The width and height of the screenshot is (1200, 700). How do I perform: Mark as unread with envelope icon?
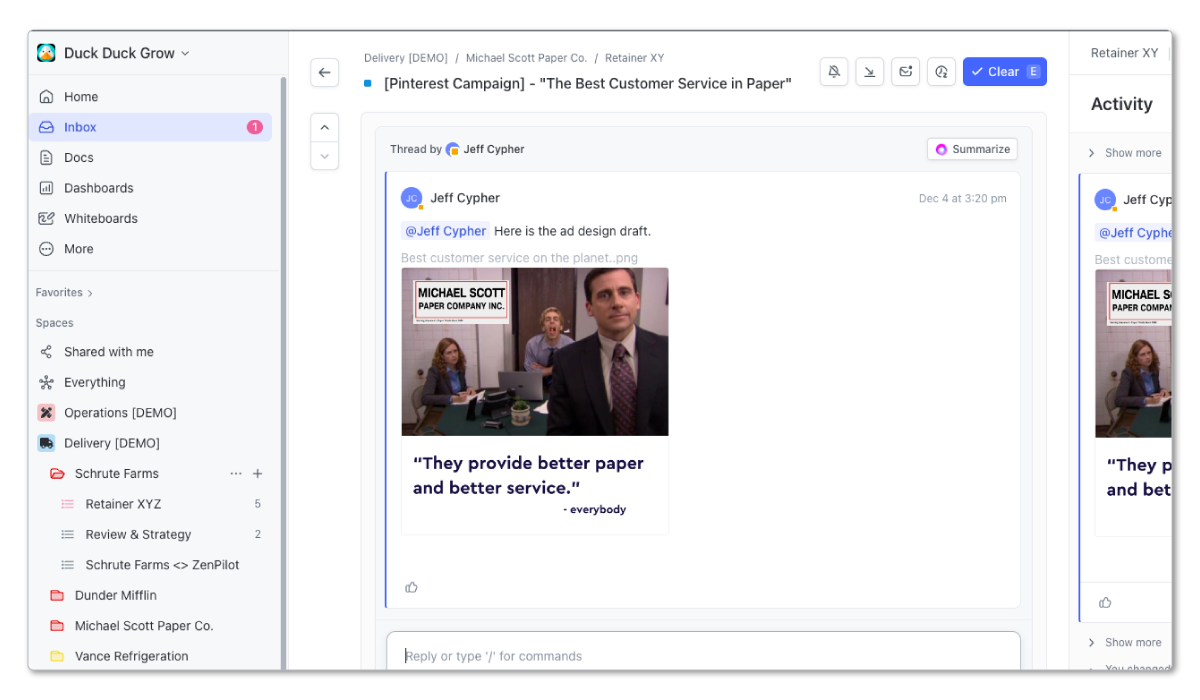(906, 72)
